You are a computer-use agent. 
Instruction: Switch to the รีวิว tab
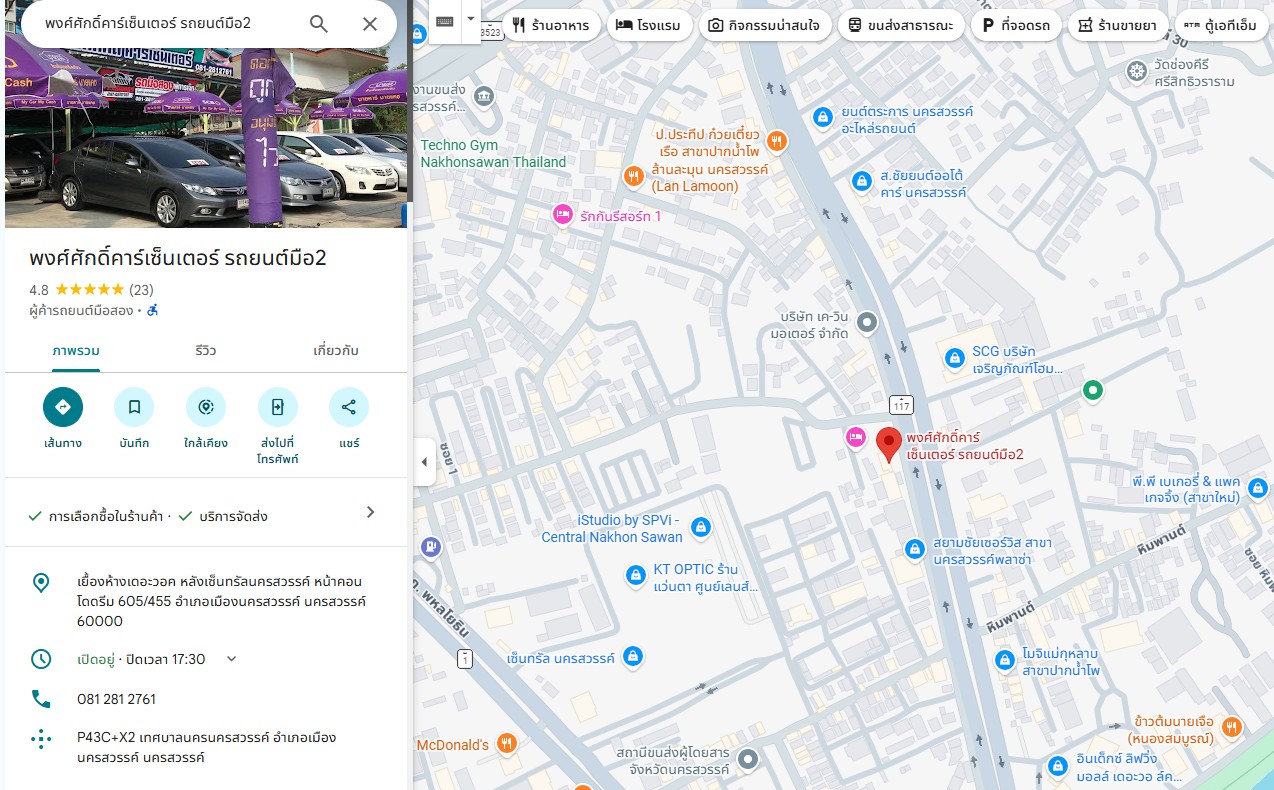coord(206,351)
